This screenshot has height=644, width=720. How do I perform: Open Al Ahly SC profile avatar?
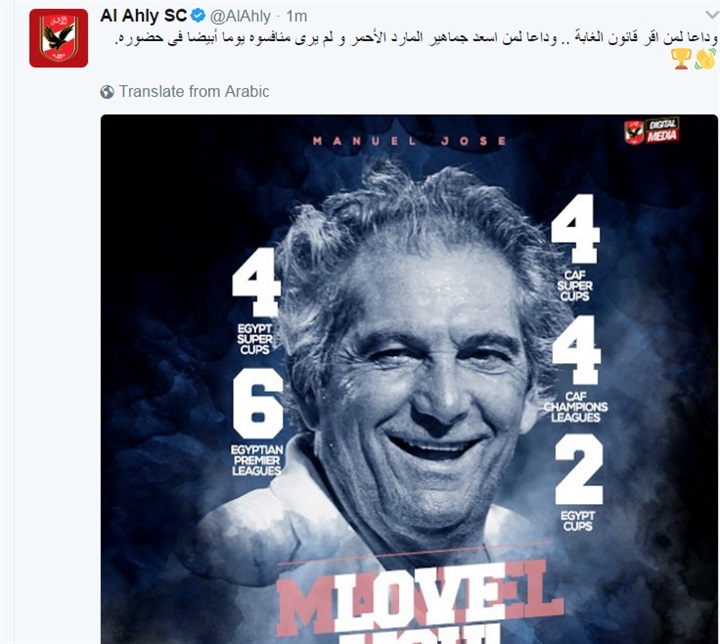point(58,38)
